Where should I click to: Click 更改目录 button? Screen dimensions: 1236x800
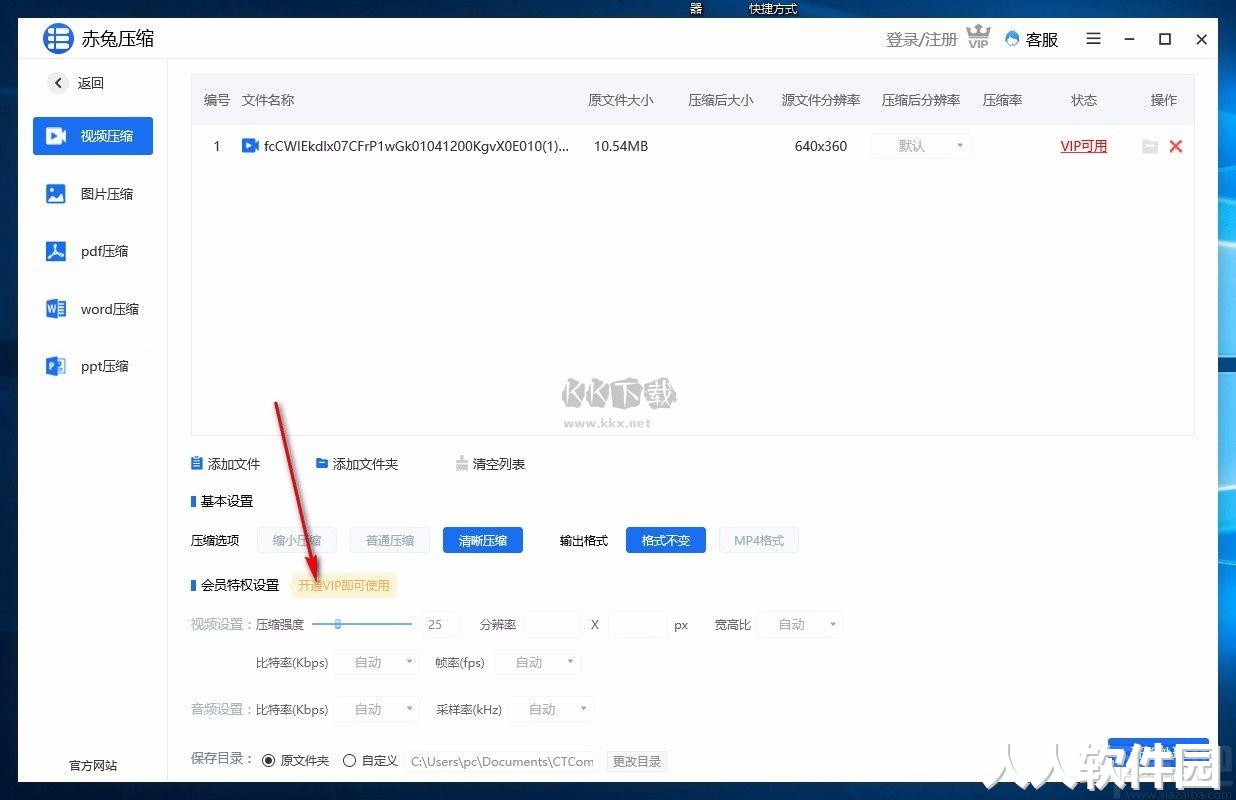click(637, 761)
